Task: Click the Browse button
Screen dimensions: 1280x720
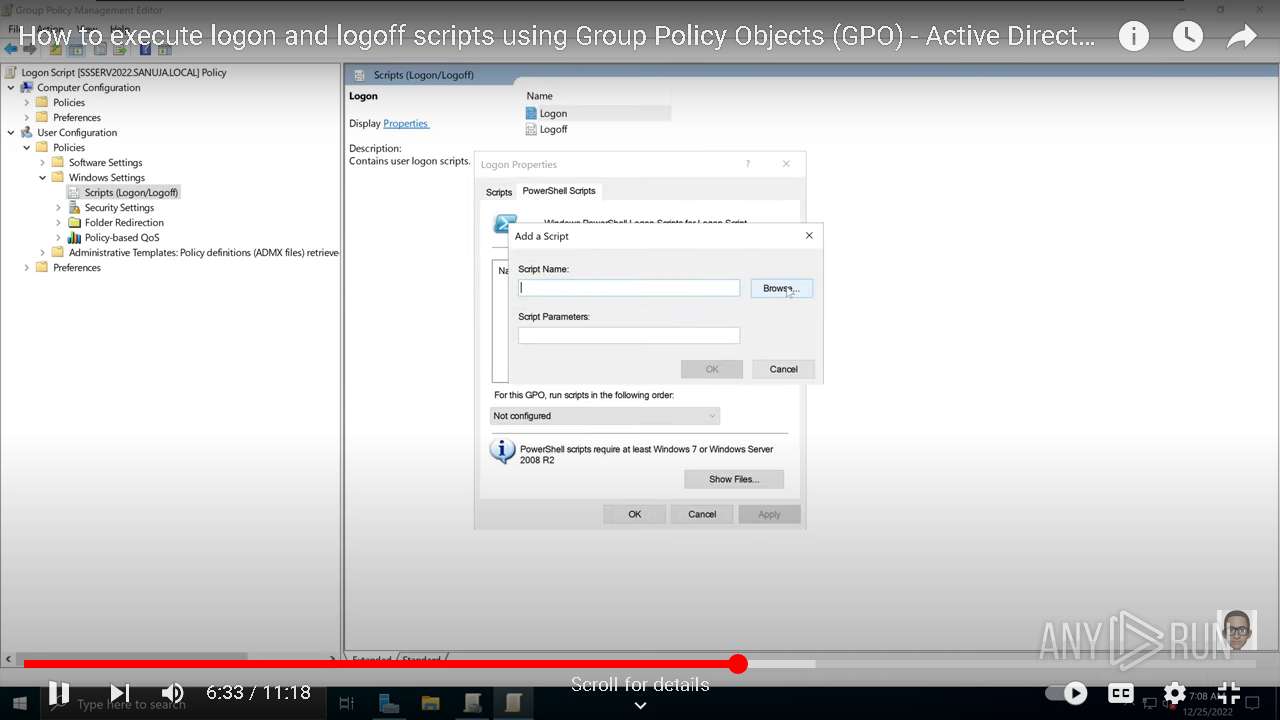Action: click(x=782, y=288)
